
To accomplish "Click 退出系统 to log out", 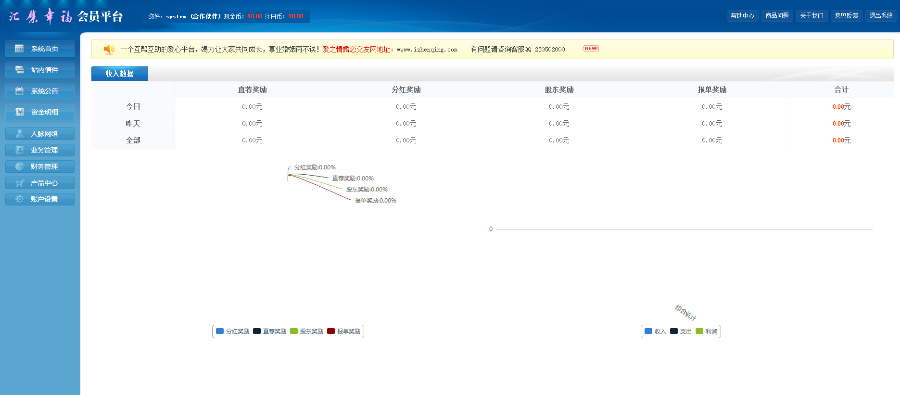I will pos(880,16).
